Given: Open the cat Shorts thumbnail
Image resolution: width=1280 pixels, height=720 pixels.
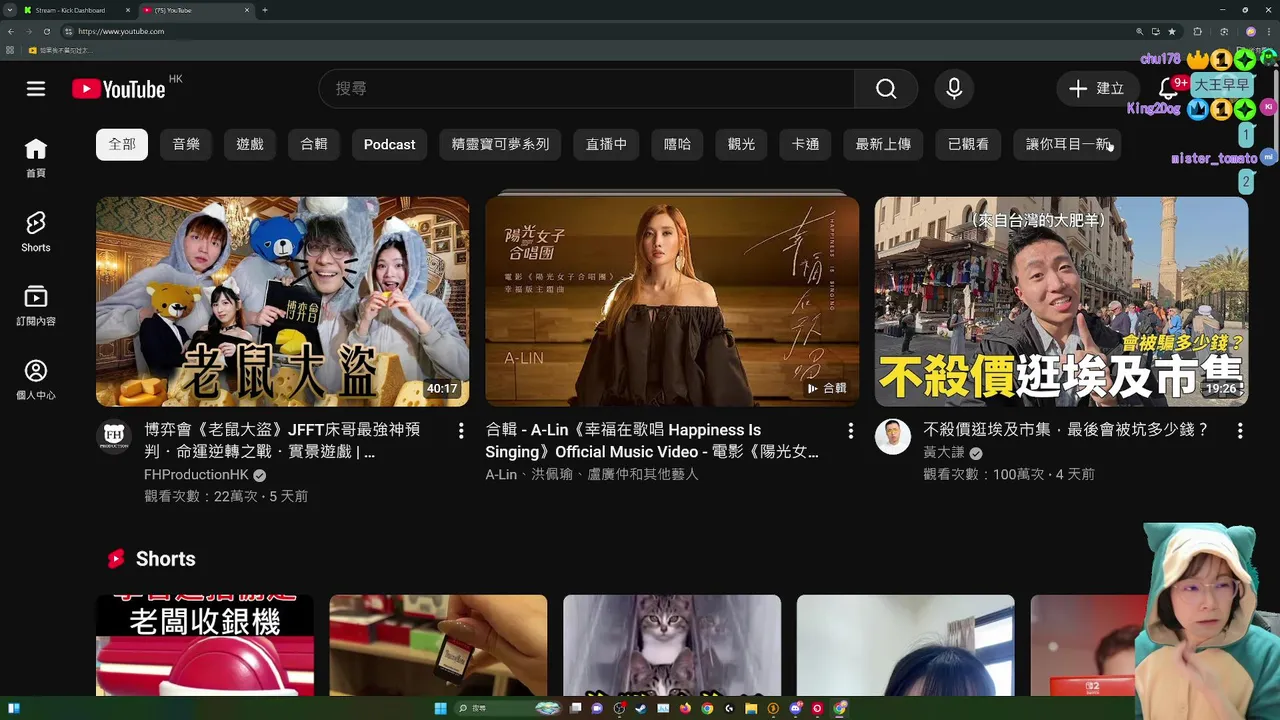Looking at the screenshot, I should point(672,645).
